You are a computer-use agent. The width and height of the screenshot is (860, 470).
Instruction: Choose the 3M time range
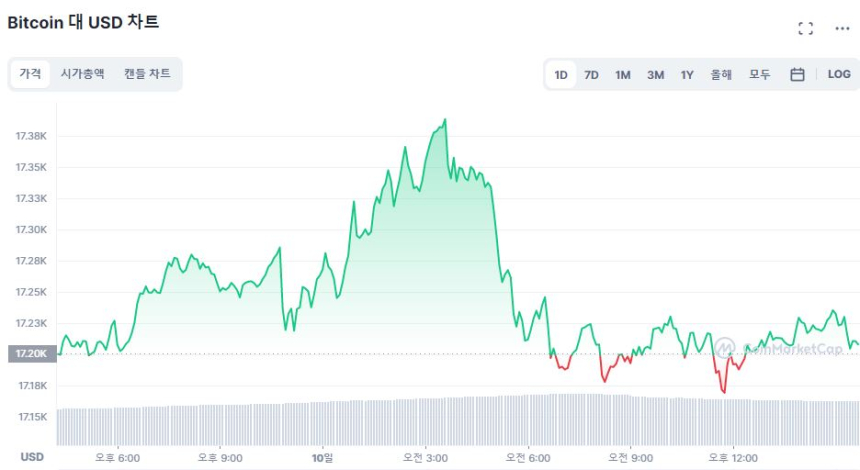tap(655, 74)
